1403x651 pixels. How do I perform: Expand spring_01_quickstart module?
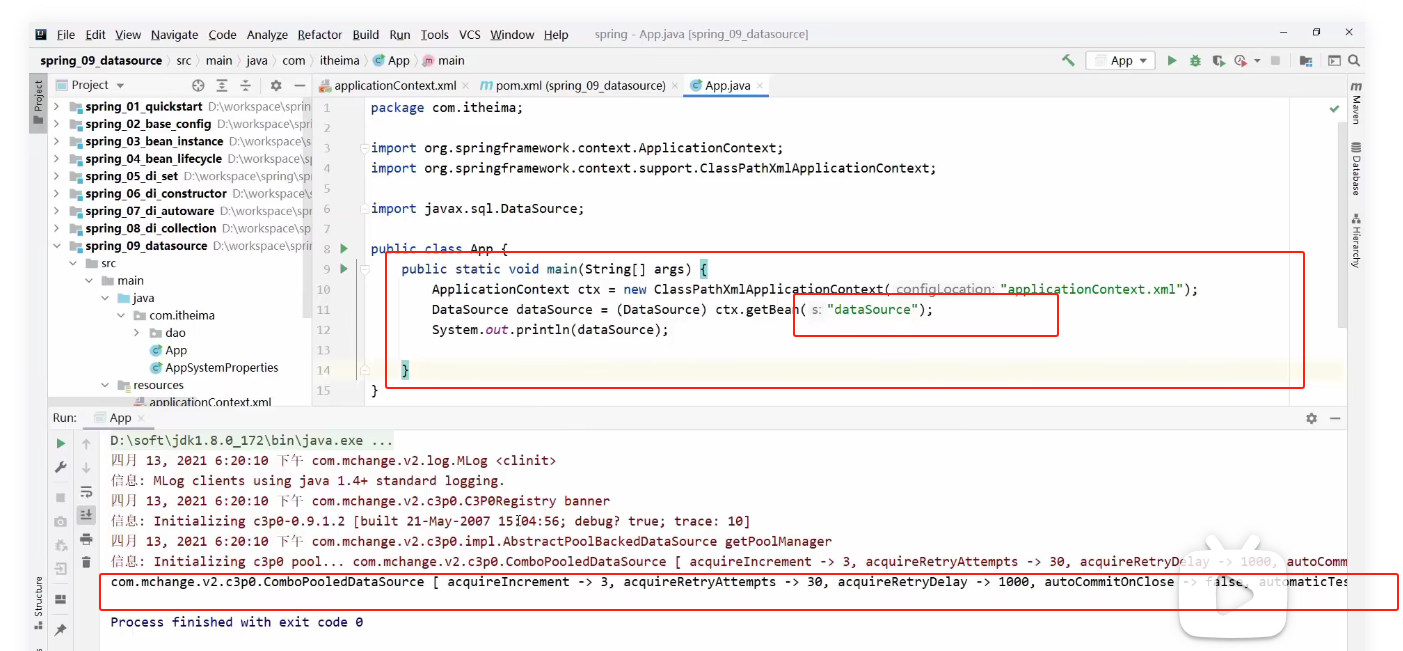click(56, 106)
